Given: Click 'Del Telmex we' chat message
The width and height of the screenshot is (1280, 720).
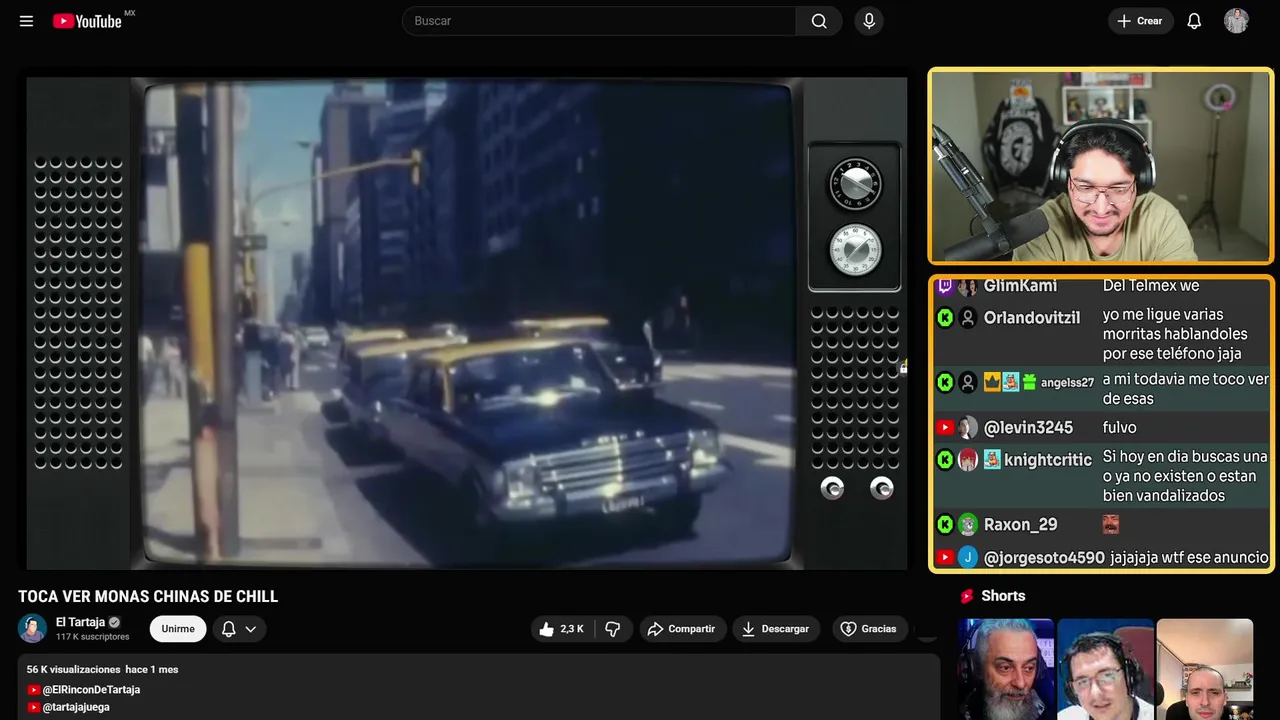Looking at the screenshot, I should tap(1151, 286).
